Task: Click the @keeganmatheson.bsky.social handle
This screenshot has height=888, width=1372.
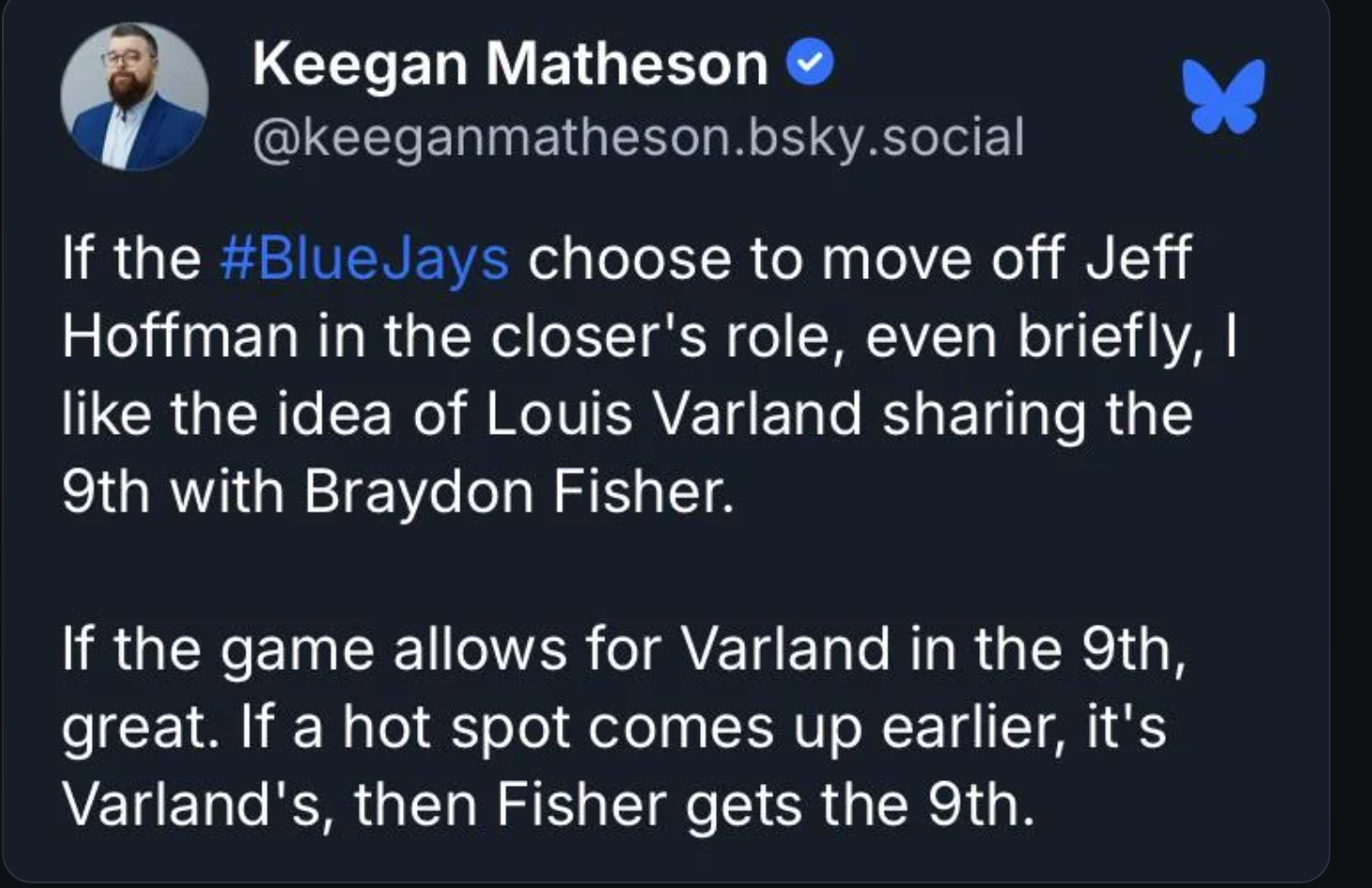Action: point(637,137)
